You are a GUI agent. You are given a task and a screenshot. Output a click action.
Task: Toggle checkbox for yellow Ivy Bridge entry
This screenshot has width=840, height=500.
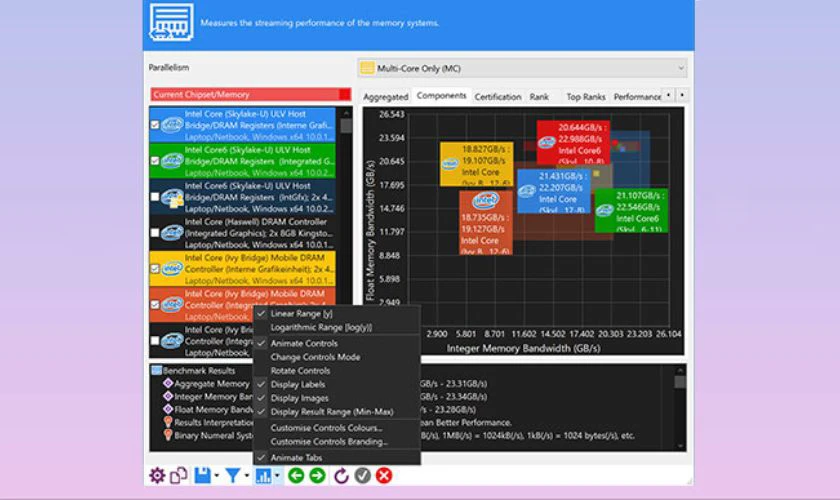coord(155,268)
